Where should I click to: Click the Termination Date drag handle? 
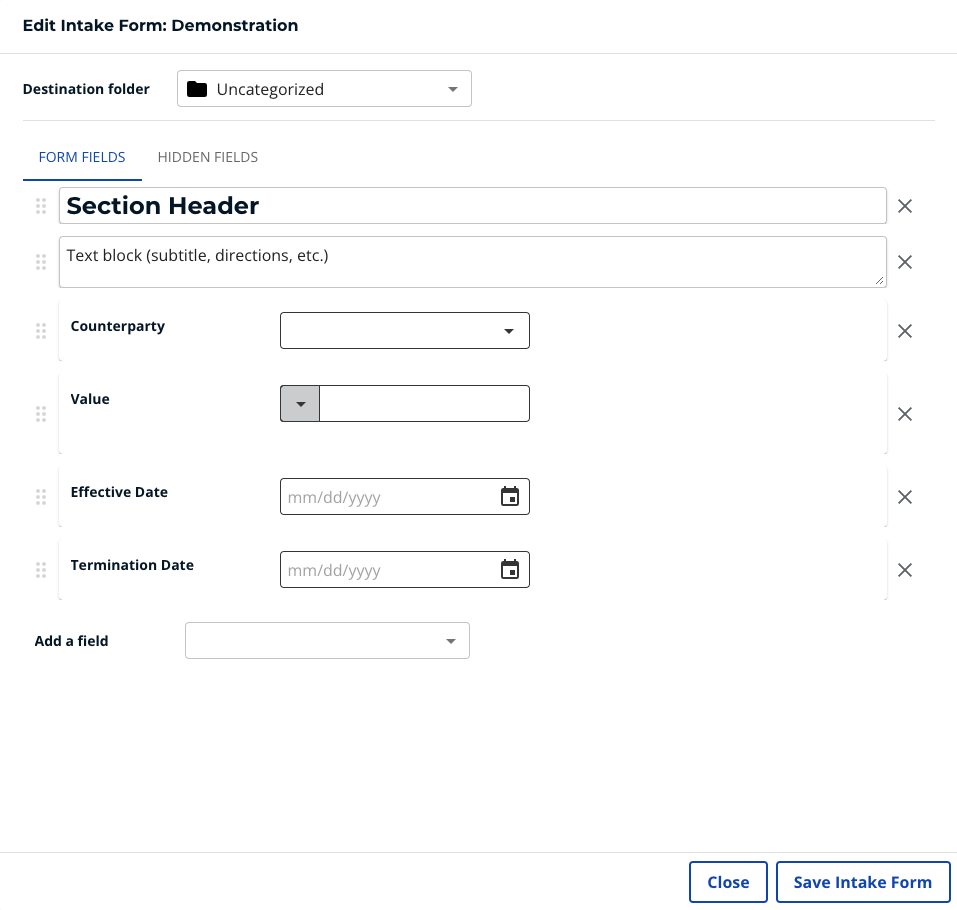click(41, 570)
